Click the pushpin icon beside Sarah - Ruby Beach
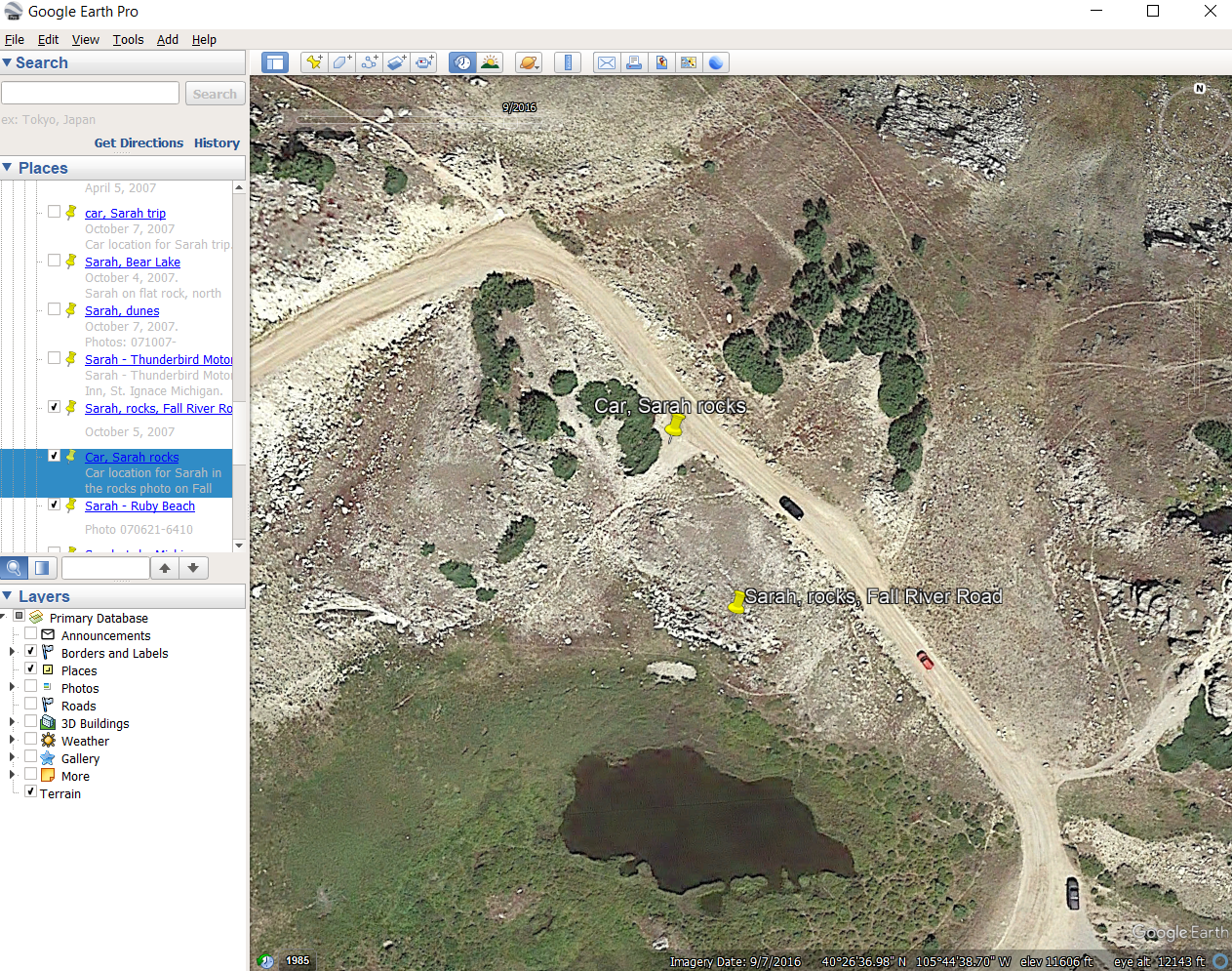The width and height of the screenshot is (1232, 971). pyautogui.click(x=71, y=506)
